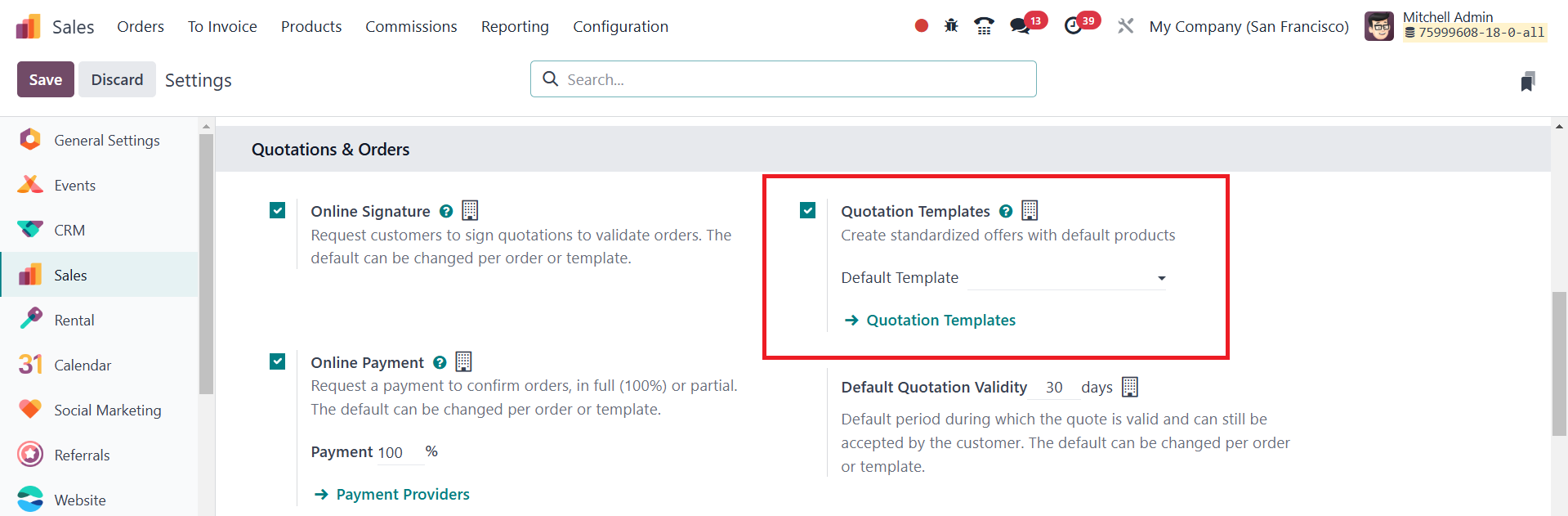The height and width of the screenshot is (516, 1568).
Task: Open the debug bug icon menu
Action: (951, 26)
